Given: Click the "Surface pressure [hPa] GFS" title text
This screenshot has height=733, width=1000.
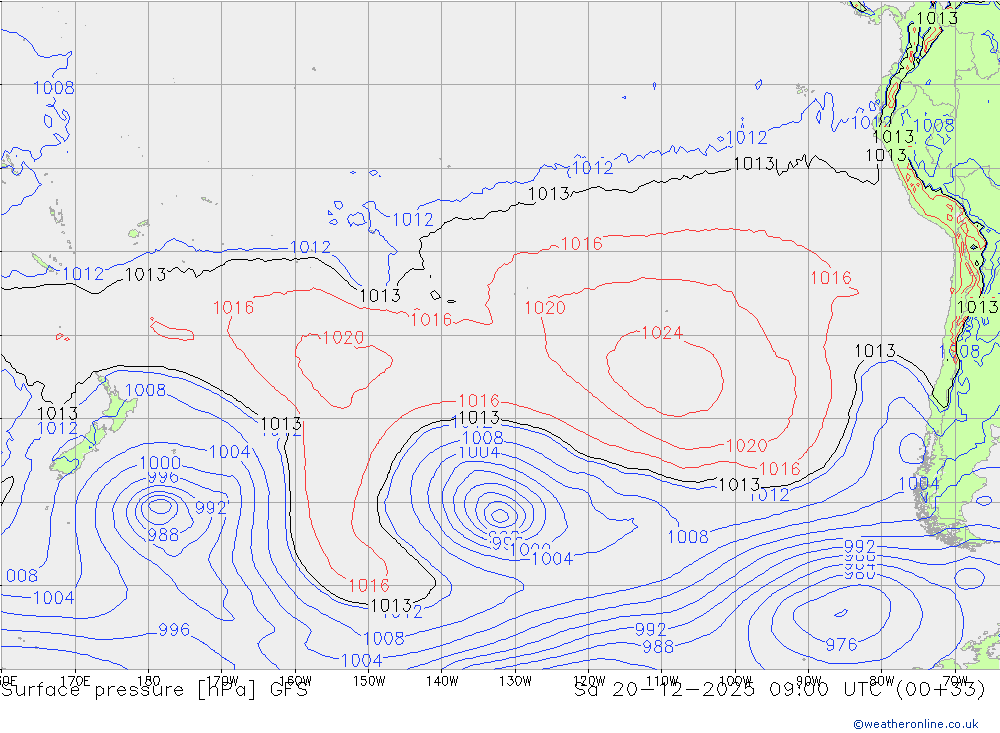Looking at the screenshot, I should [154, 690].
